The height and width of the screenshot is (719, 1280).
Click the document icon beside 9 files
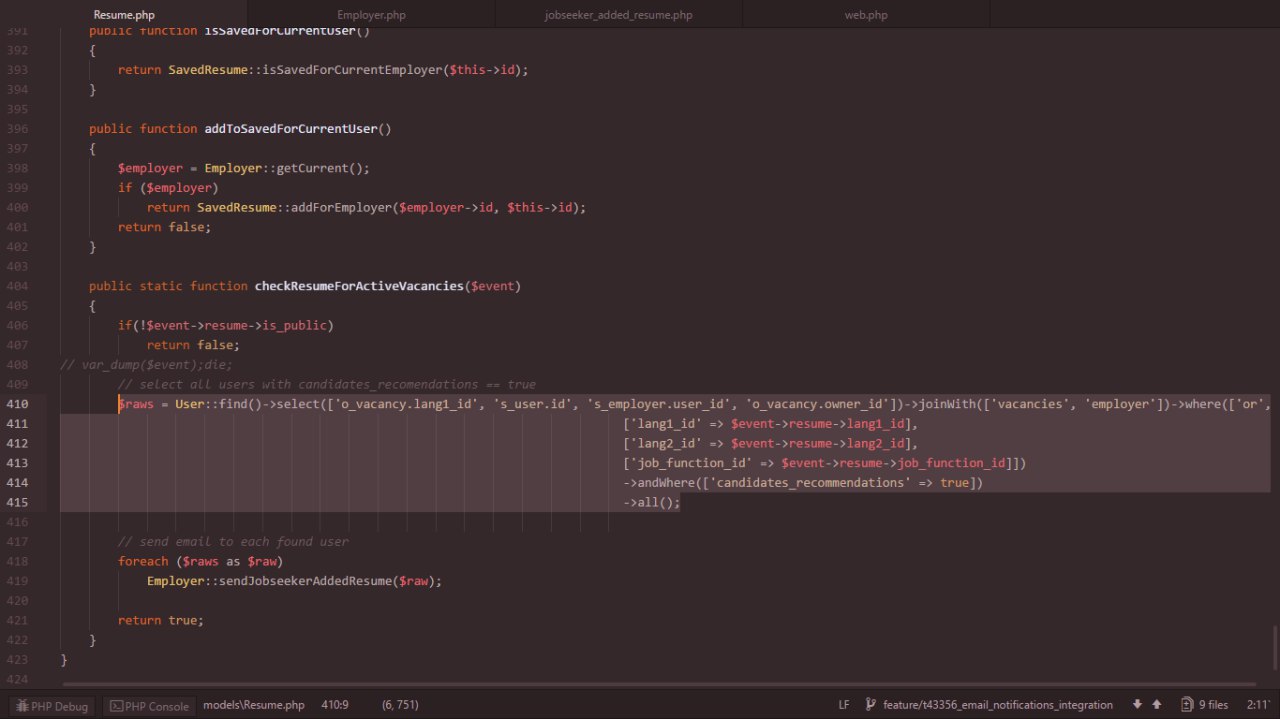point(1187,705)
